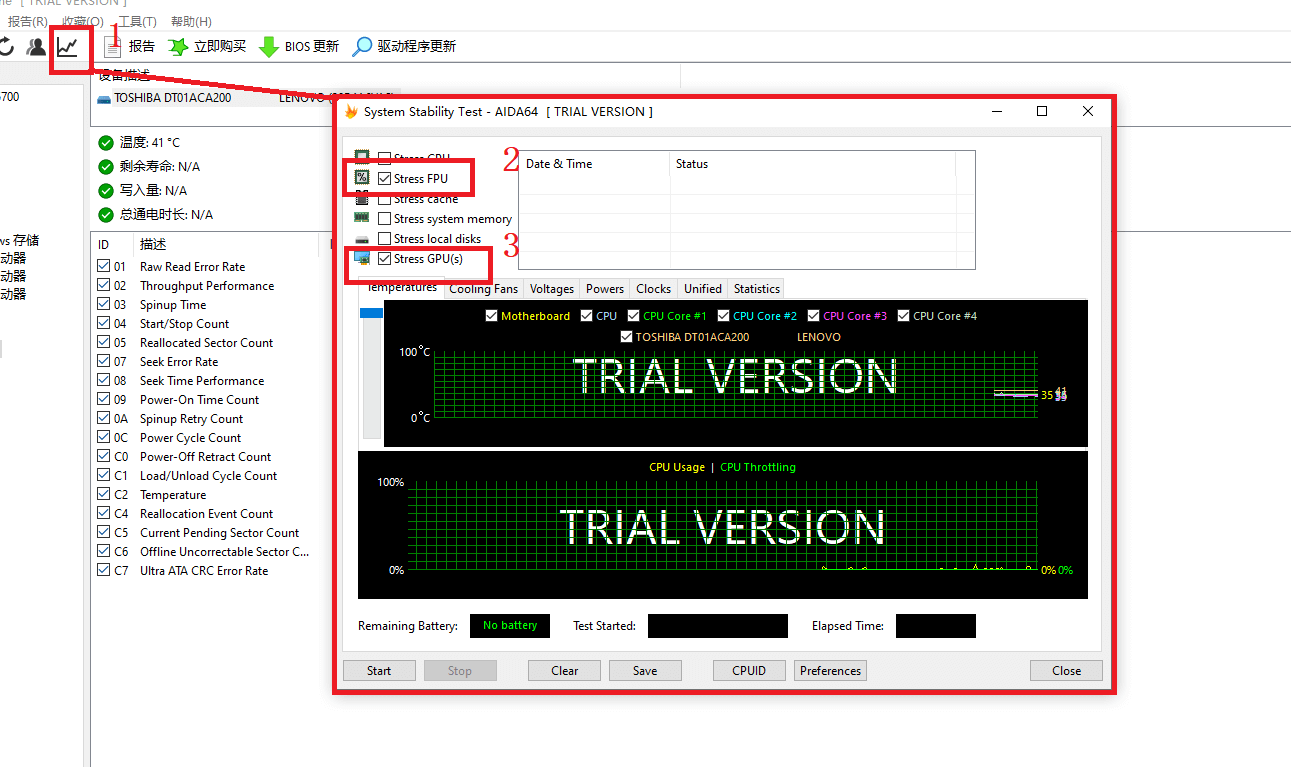Click the user profile toolbar icon
Image resolution: width=1291 pixels, height=767 pixels.
pyautogui.click(x=36, y=47)
